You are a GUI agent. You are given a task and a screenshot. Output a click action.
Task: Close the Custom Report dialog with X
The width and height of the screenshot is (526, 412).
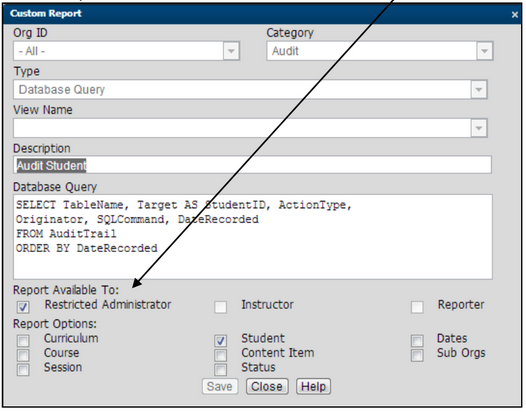(515, 15)
